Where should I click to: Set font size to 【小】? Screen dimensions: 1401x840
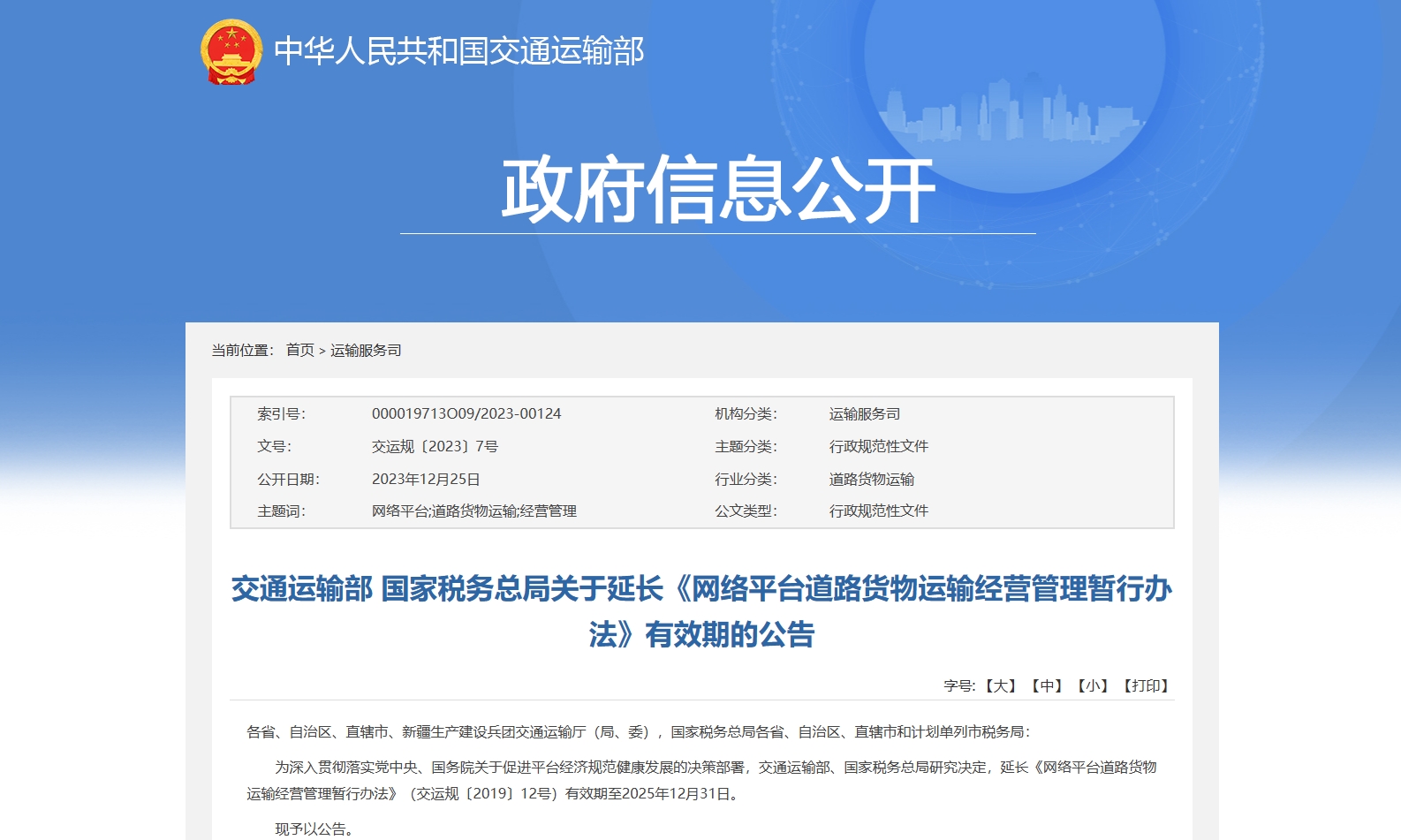pyautogui.click(x=1093, y=685)
